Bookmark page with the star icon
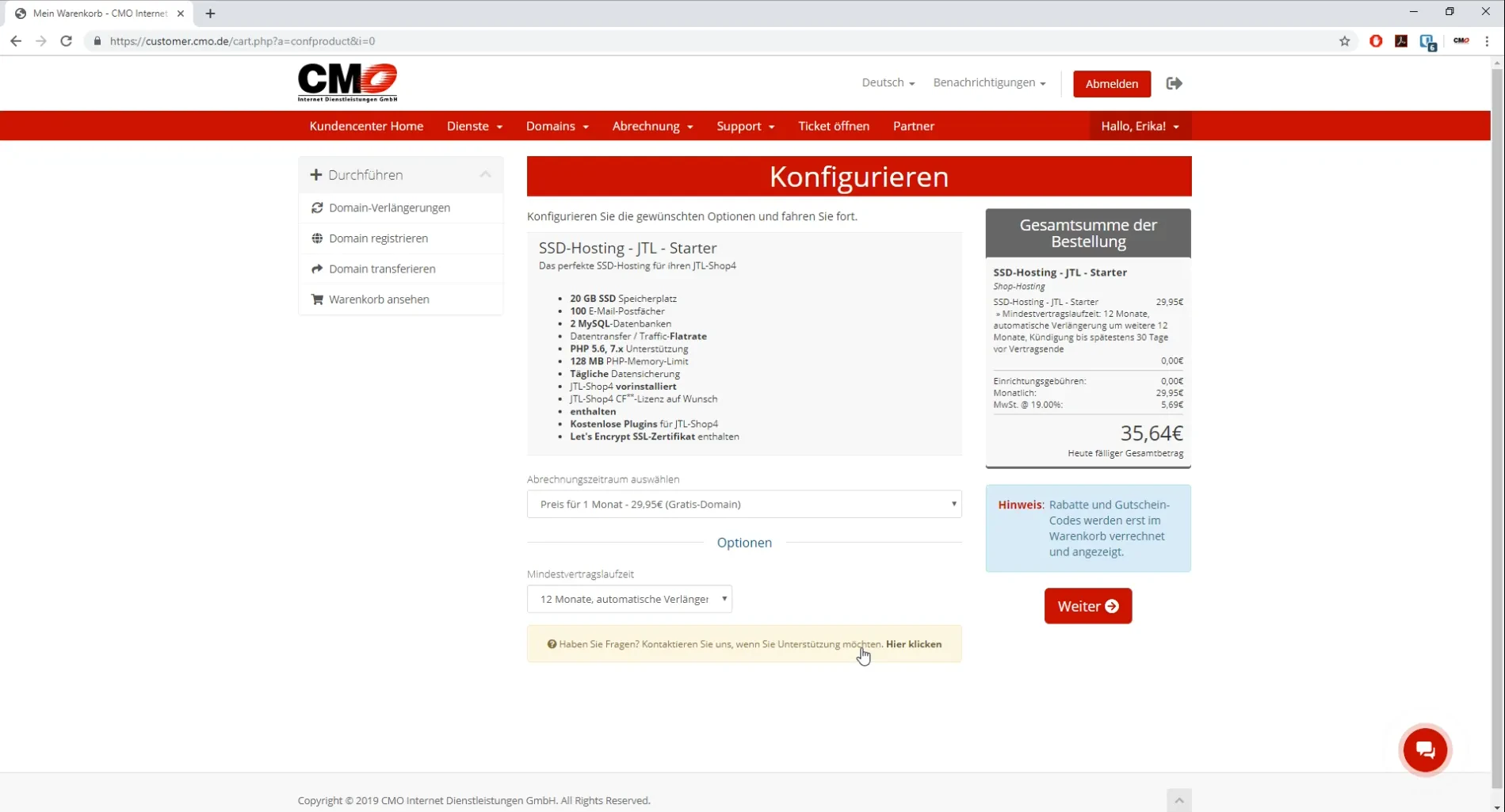The image size is (1505, 812). 1344,41
